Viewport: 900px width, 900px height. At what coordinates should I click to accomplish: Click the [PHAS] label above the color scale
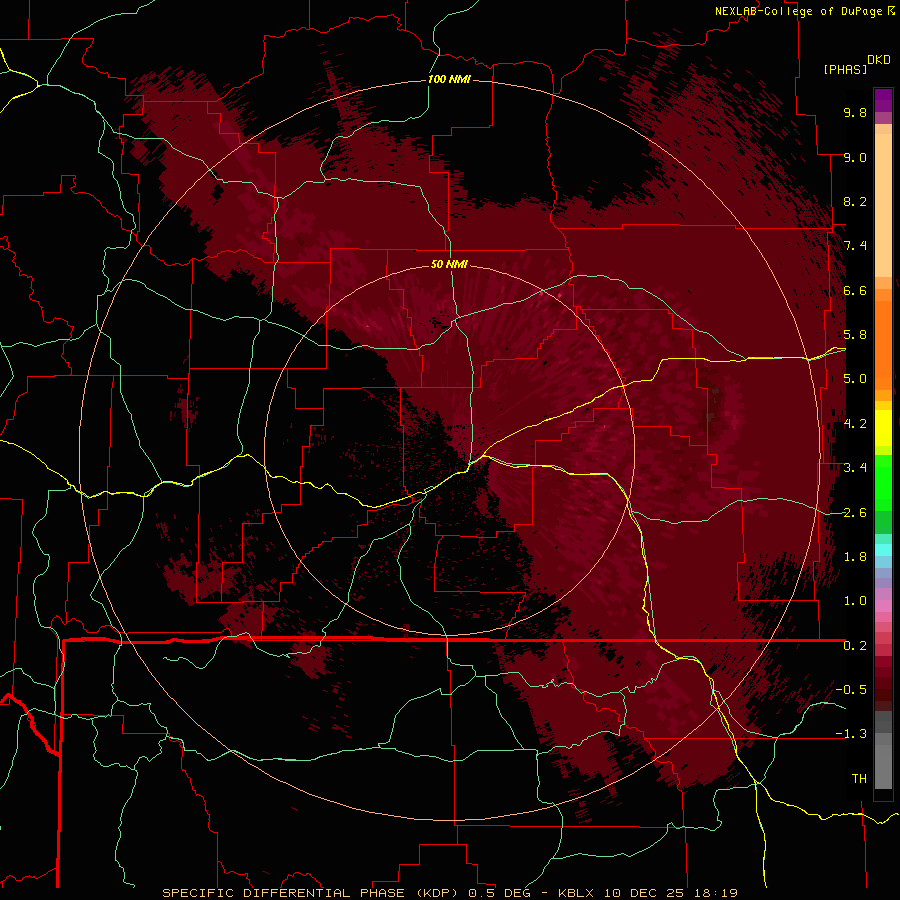tap(845, 69)
